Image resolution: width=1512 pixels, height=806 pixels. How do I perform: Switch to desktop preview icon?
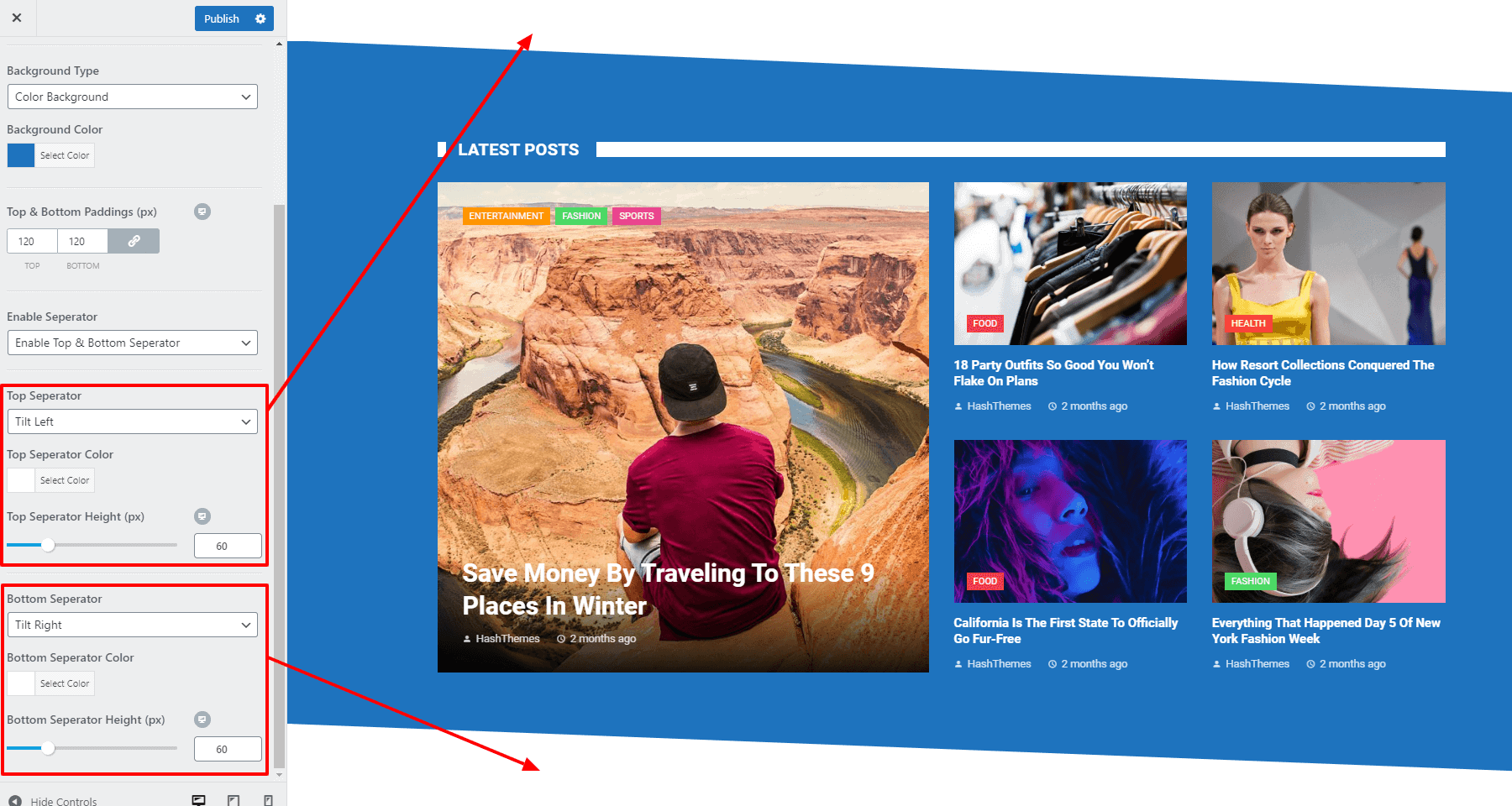click(199, 800)
